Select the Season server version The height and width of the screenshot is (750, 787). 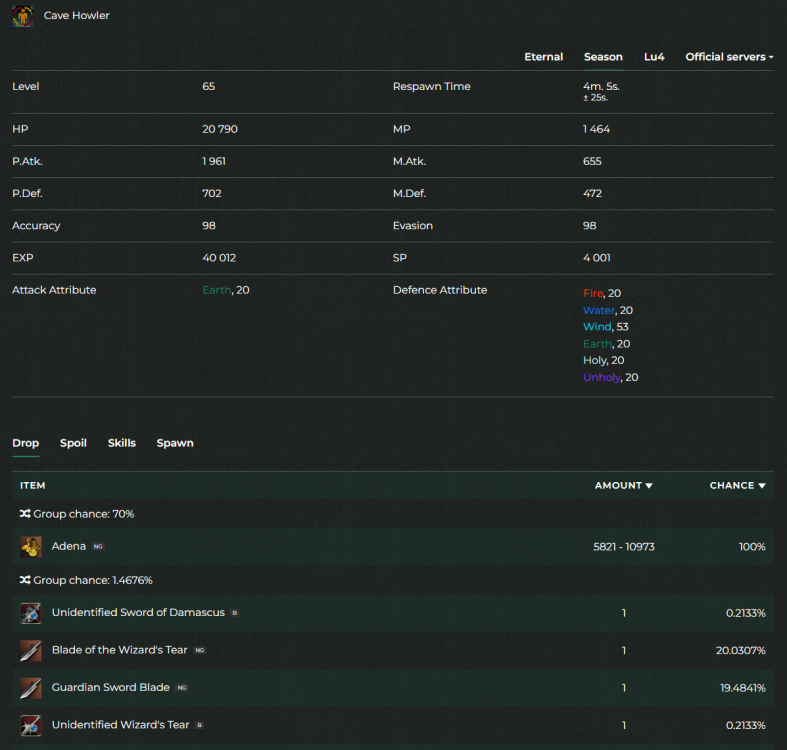click(x=603, y=57)
